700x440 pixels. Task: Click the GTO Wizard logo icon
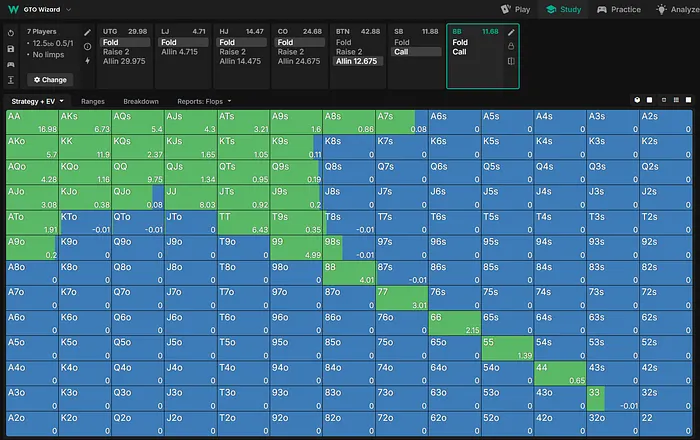tap(13, 9)
